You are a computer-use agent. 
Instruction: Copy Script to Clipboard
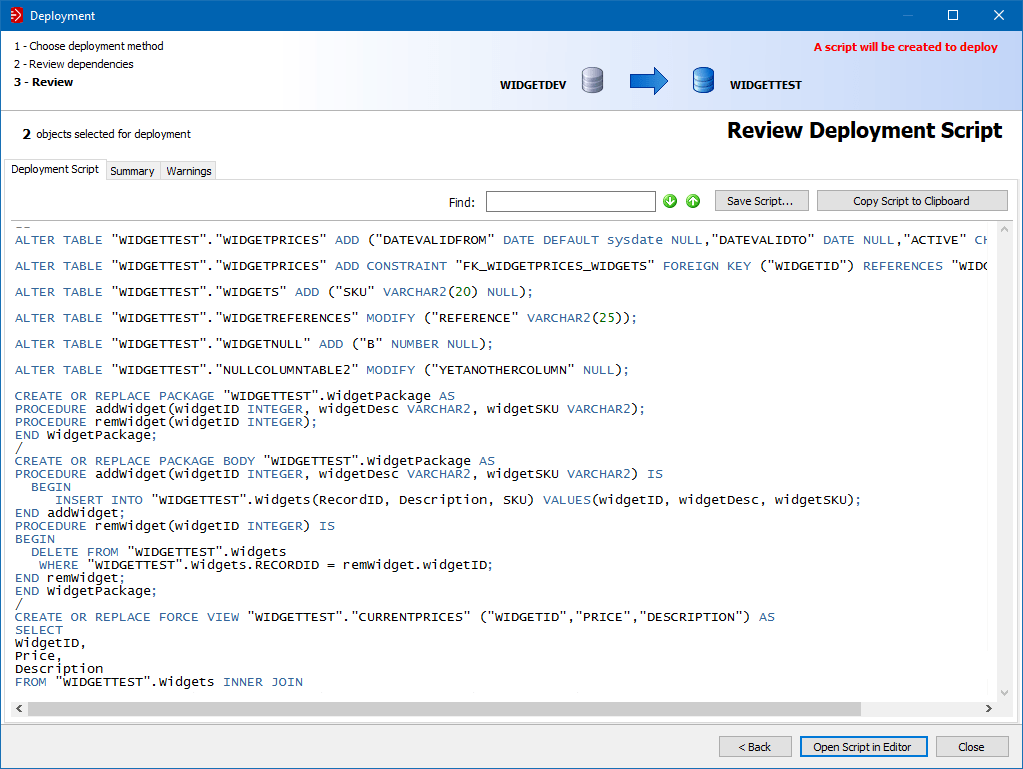[911, 201]
